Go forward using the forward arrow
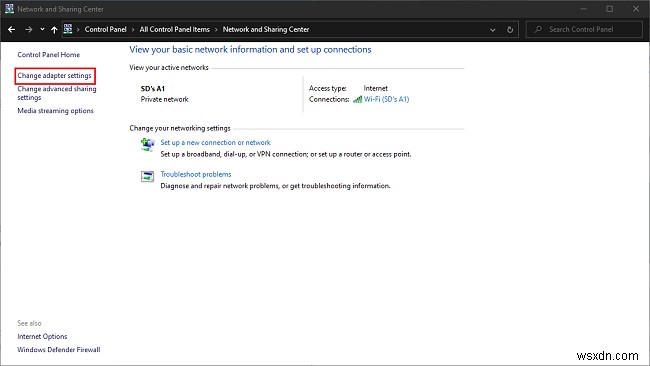The height and width of the screenshot is (366, 650). coord(29,29)
